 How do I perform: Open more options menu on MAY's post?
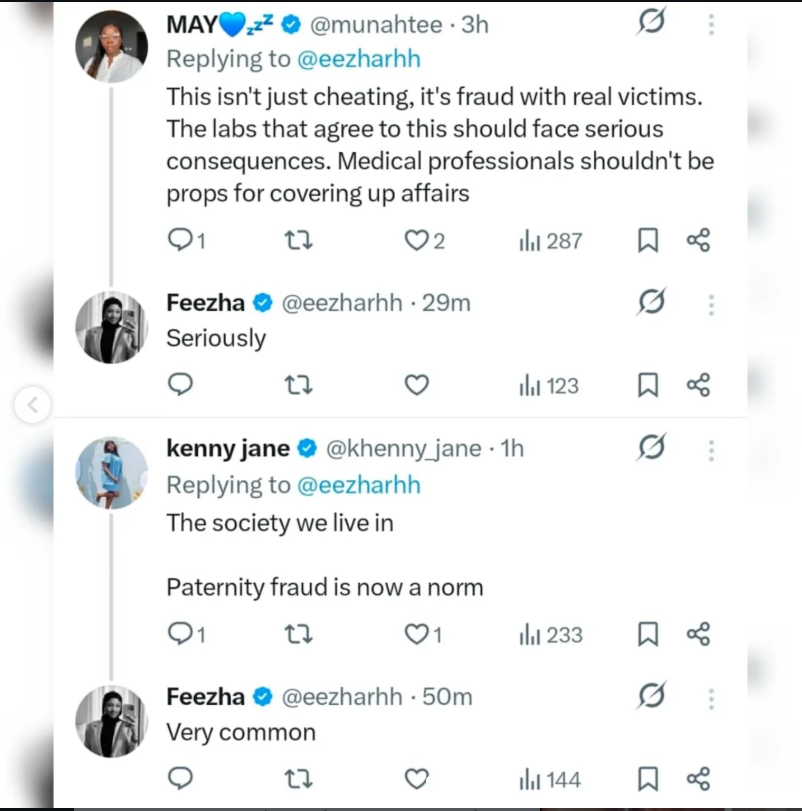point(711,23)
